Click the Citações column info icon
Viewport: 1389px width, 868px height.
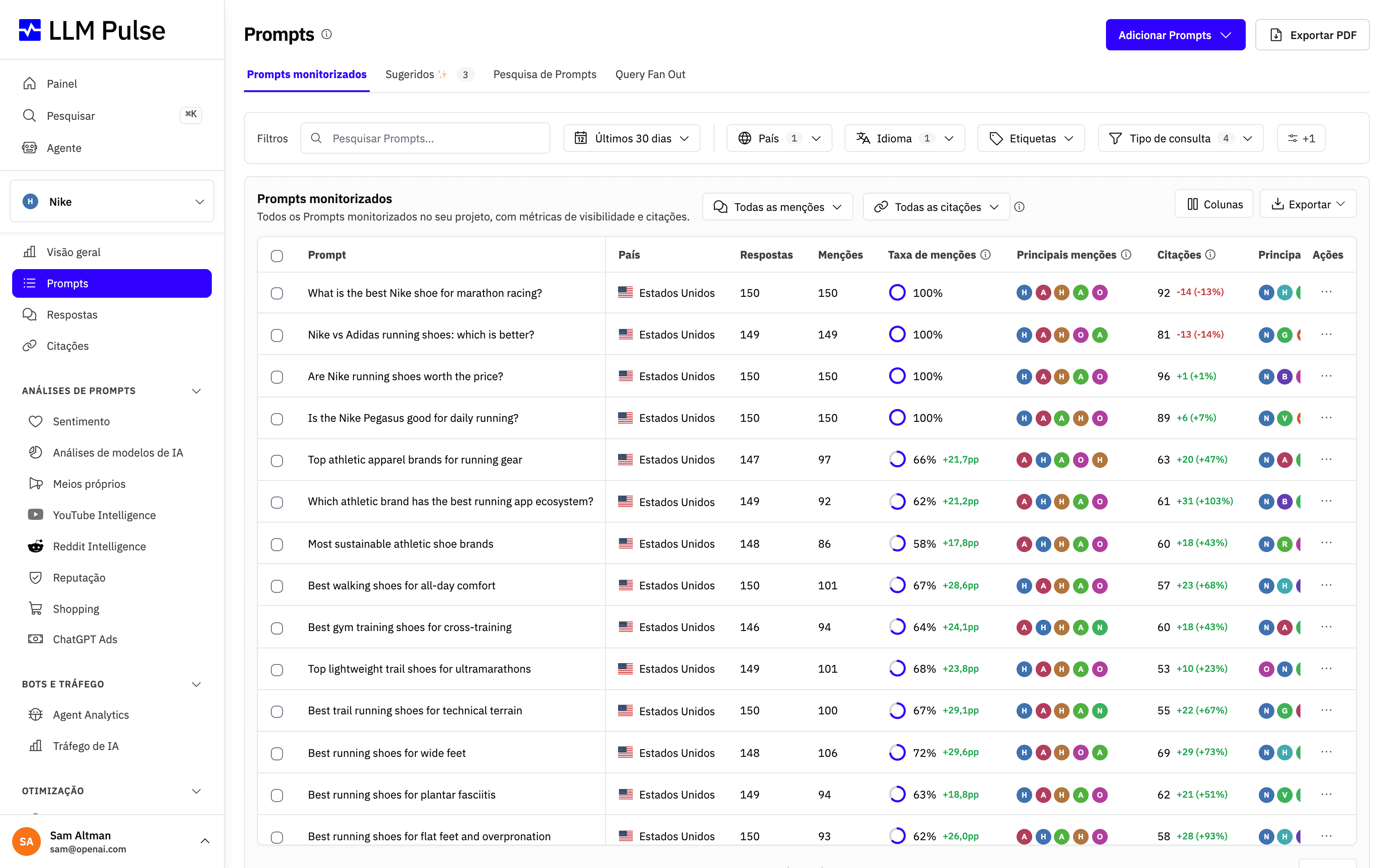coord(1211,254)
